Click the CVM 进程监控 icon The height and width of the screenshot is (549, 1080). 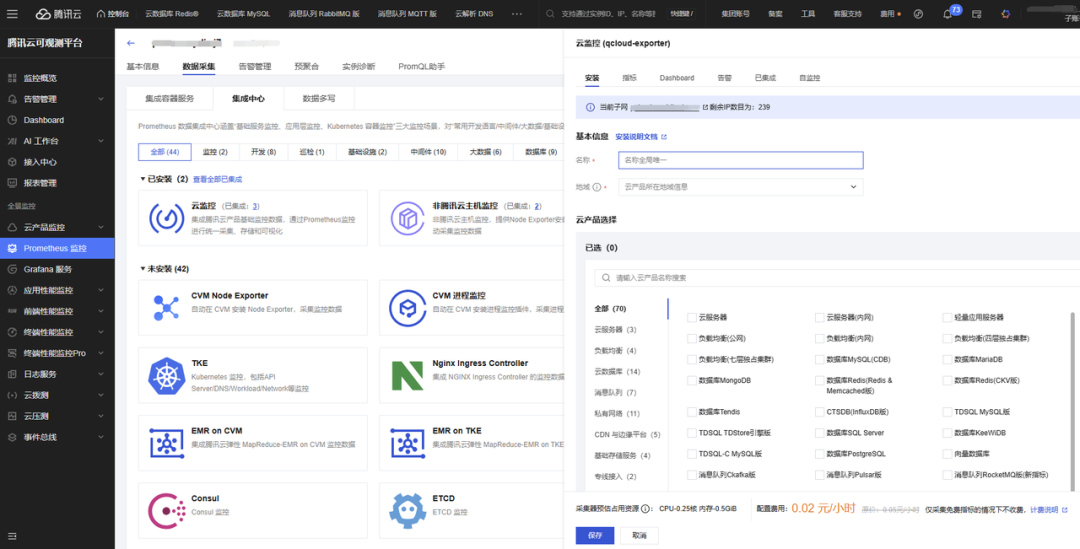408,307
